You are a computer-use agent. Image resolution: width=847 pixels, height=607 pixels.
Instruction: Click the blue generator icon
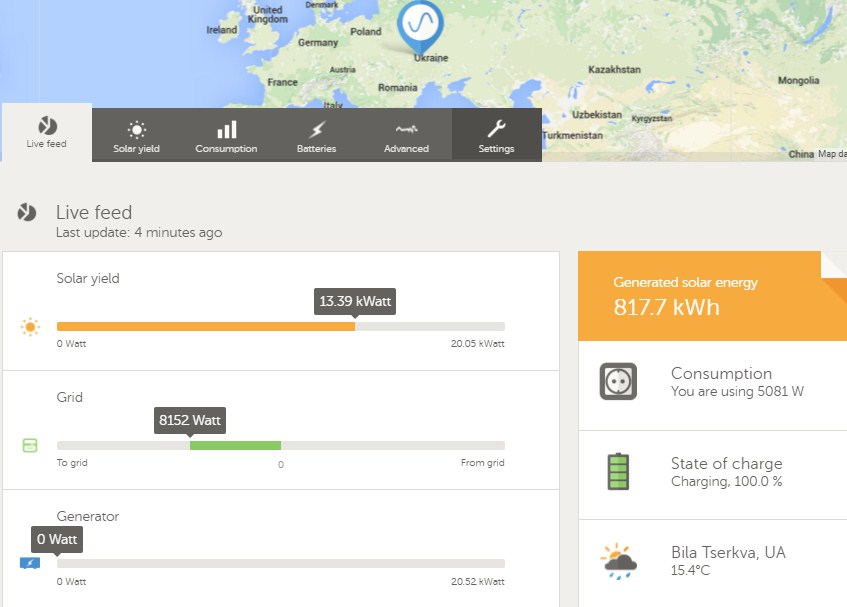(x=30, y=564)
